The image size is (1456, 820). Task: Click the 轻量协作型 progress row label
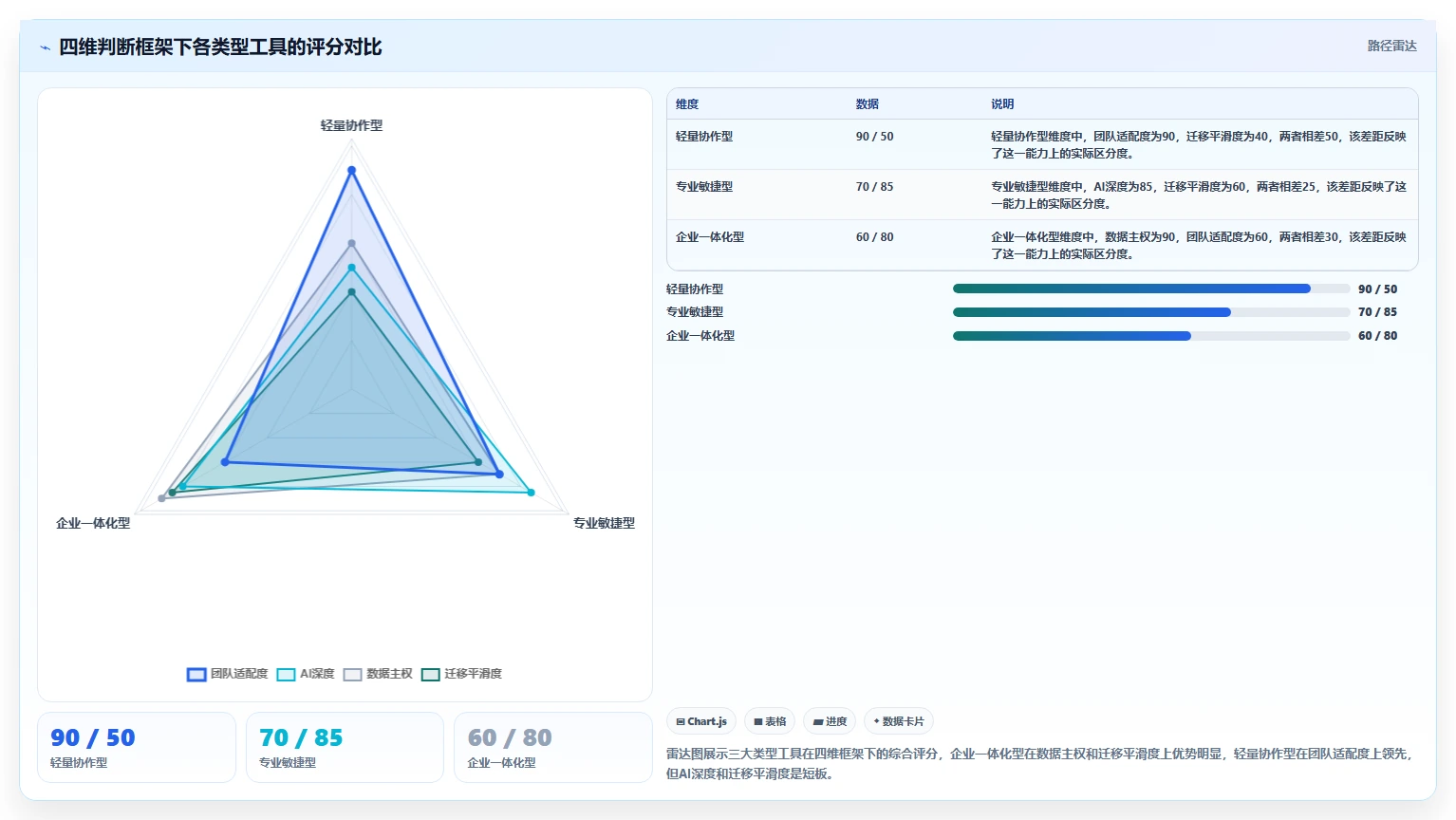pyautogui.click(x=695, y=289)
